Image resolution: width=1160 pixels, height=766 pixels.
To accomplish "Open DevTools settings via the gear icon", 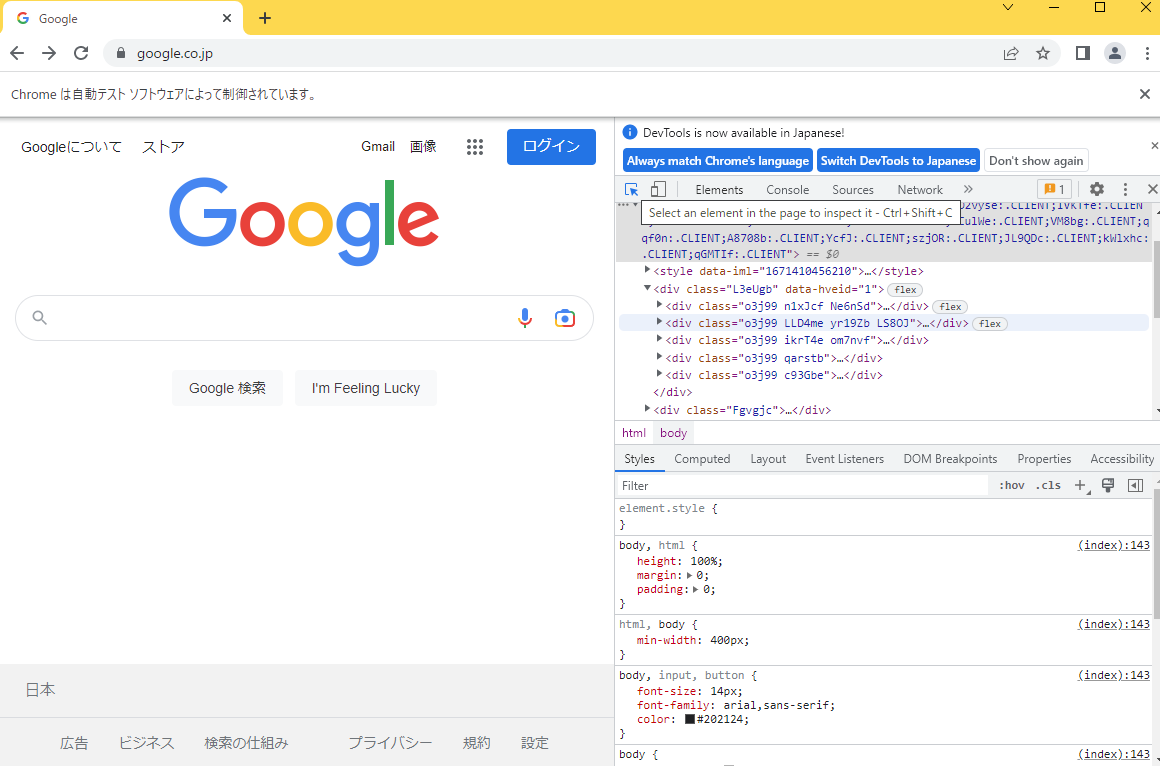I will pos(1097,188).
